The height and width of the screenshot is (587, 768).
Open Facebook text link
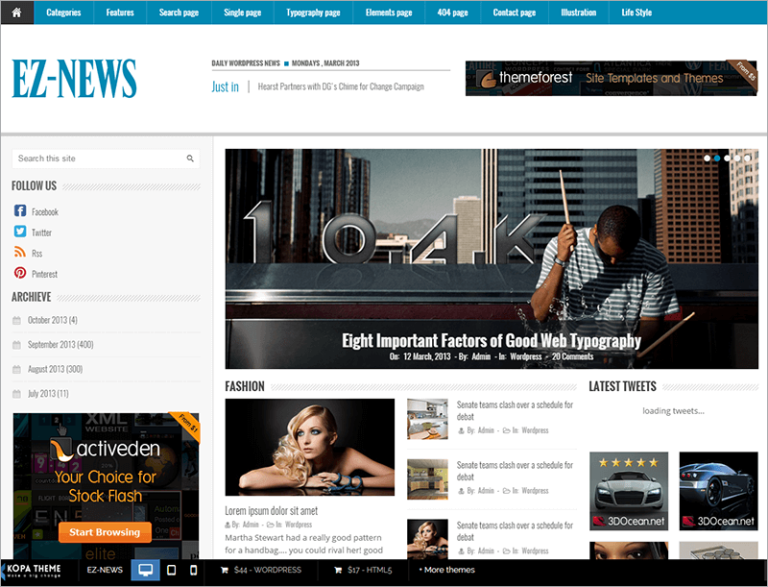pyautogui.click(x=45, y=212)
